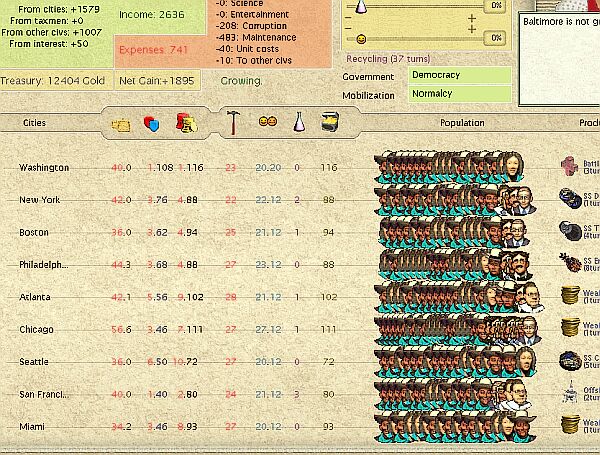The height and width of the screenshot is (455, 600).
Task: Click the Population column header
Action: (461, 123)
